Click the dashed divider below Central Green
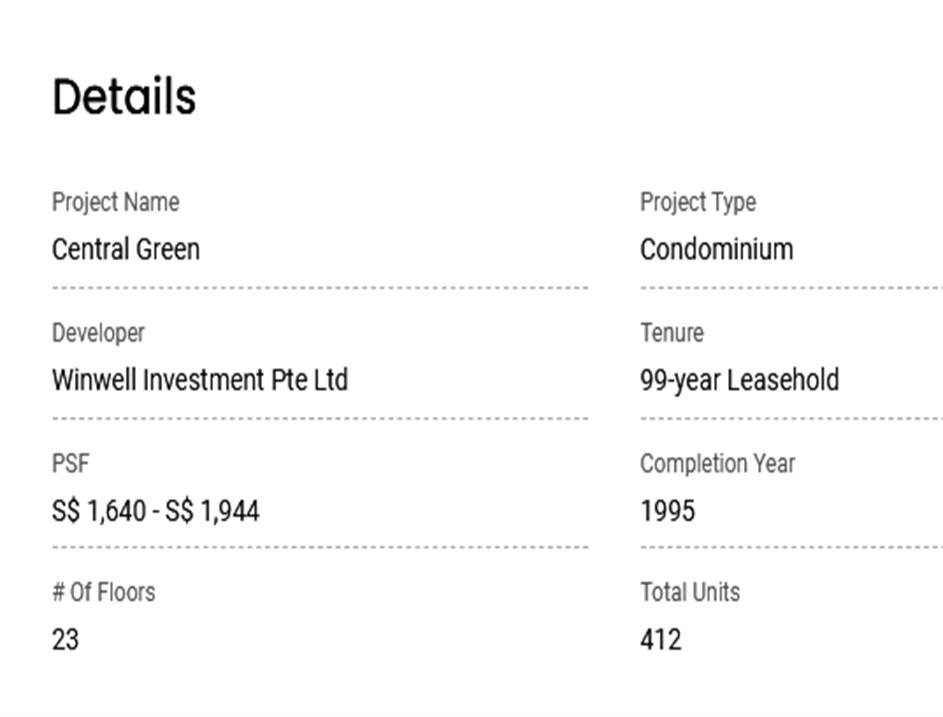Image resolution: width=943 pixels, height=717 pixels. point(320,288)
